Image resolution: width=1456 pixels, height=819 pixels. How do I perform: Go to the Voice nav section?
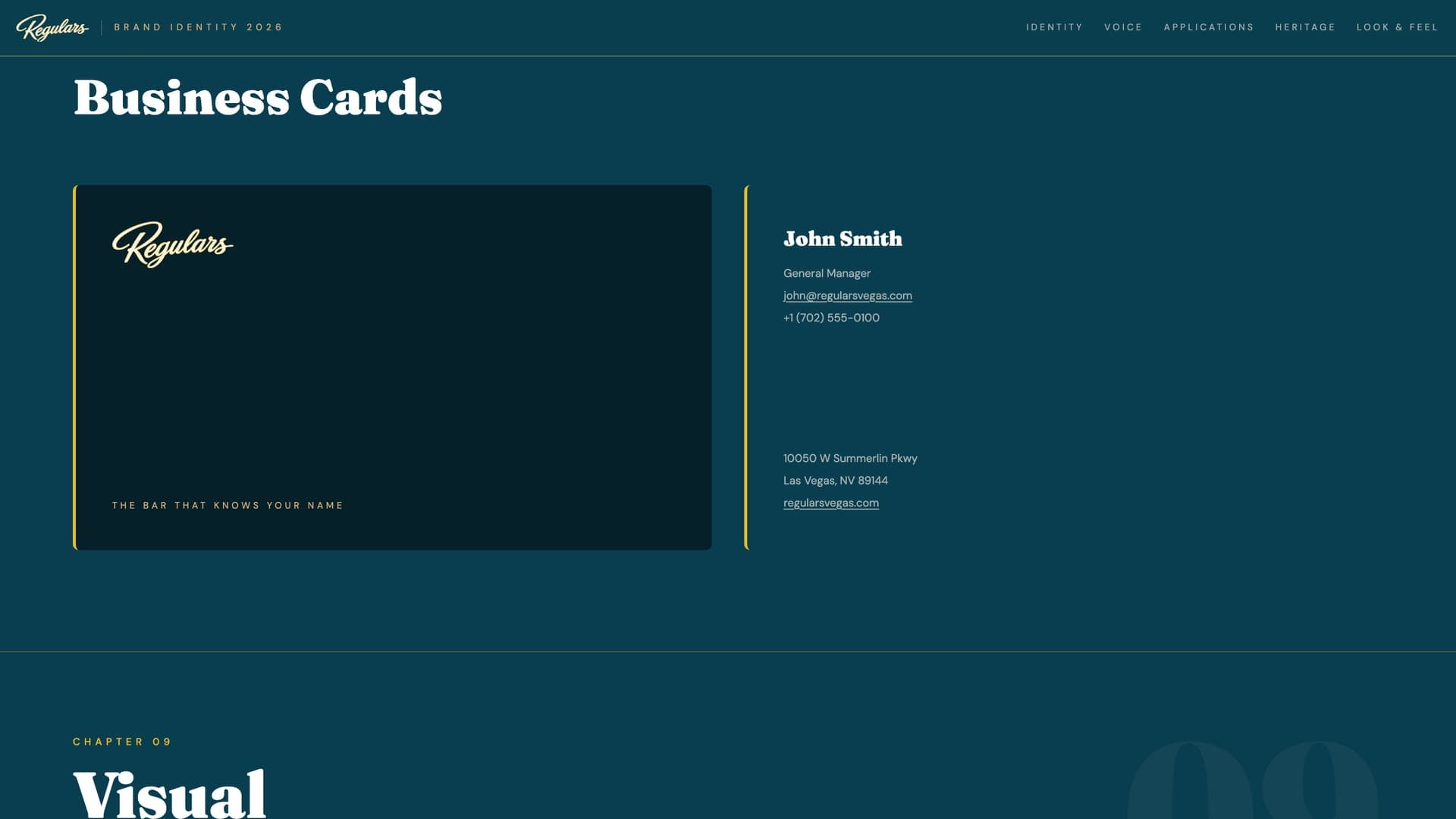pos(1123,27)
